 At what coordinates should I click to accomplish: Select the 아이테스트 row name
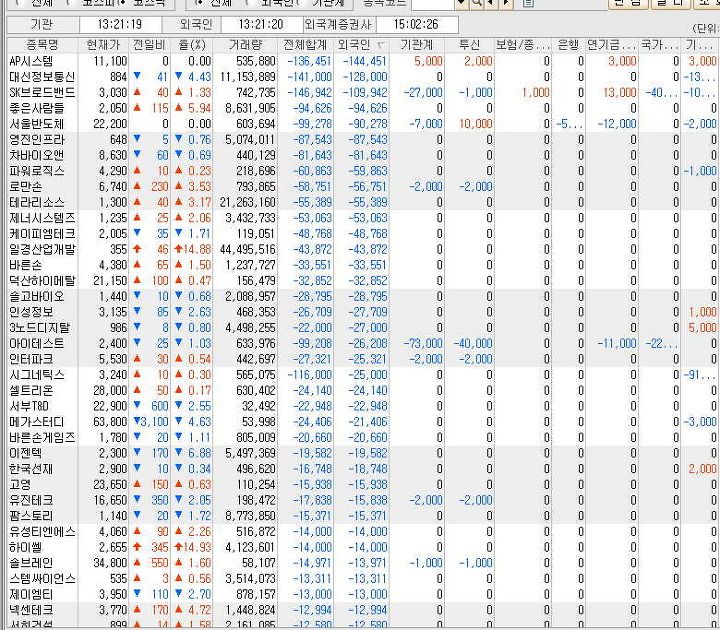coord(37,343)
